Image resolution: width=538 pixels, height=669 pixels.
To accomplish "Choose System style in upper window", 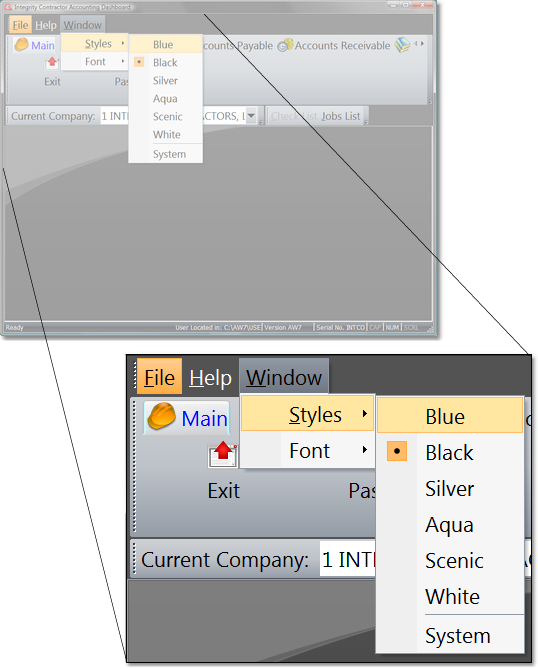I will (x=166, y=154).
